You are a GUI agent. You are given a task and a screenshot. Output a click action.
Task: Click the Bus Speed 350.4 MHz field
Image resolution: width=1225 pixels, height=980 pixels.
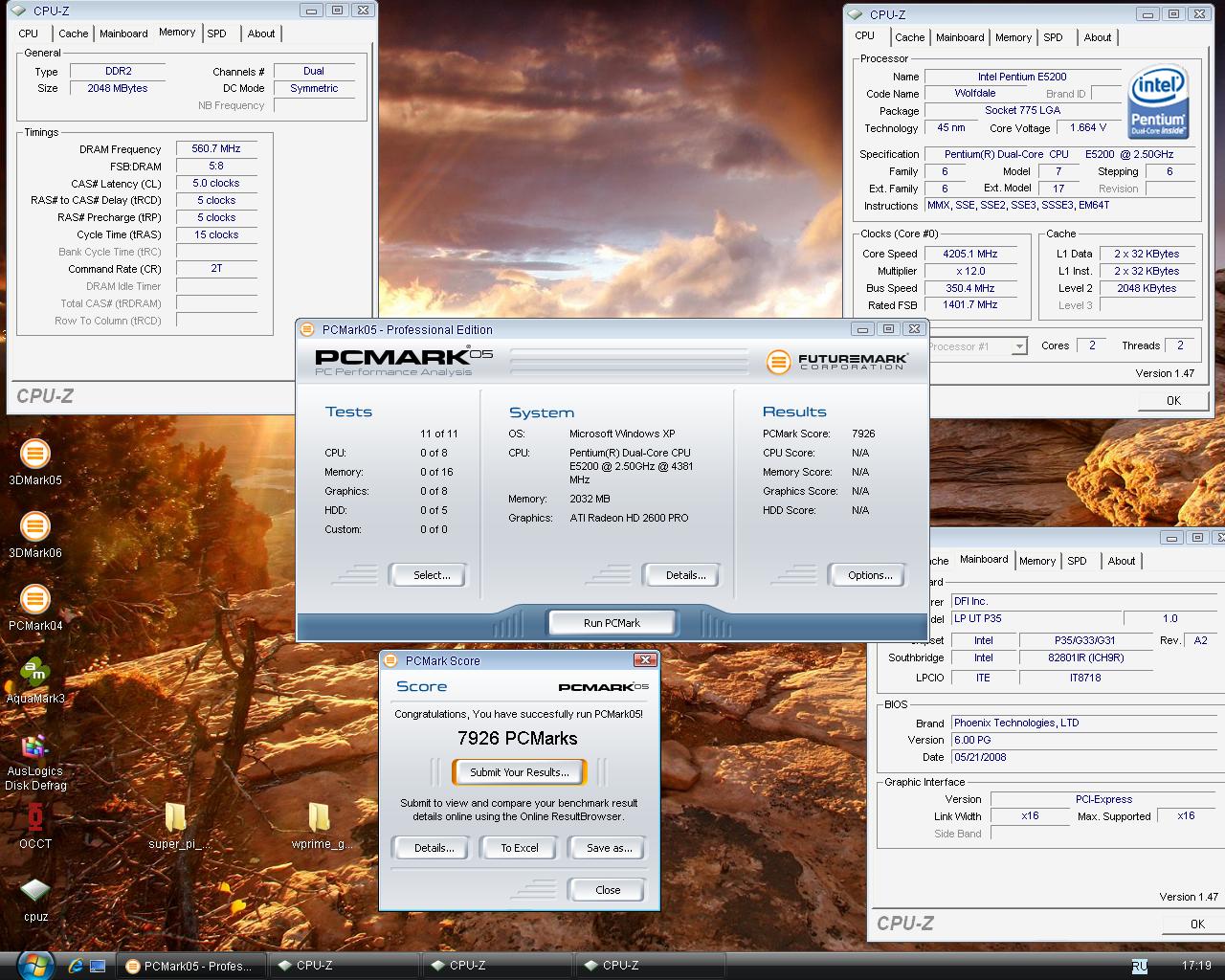pyautogui.click(x=969, y=288)
